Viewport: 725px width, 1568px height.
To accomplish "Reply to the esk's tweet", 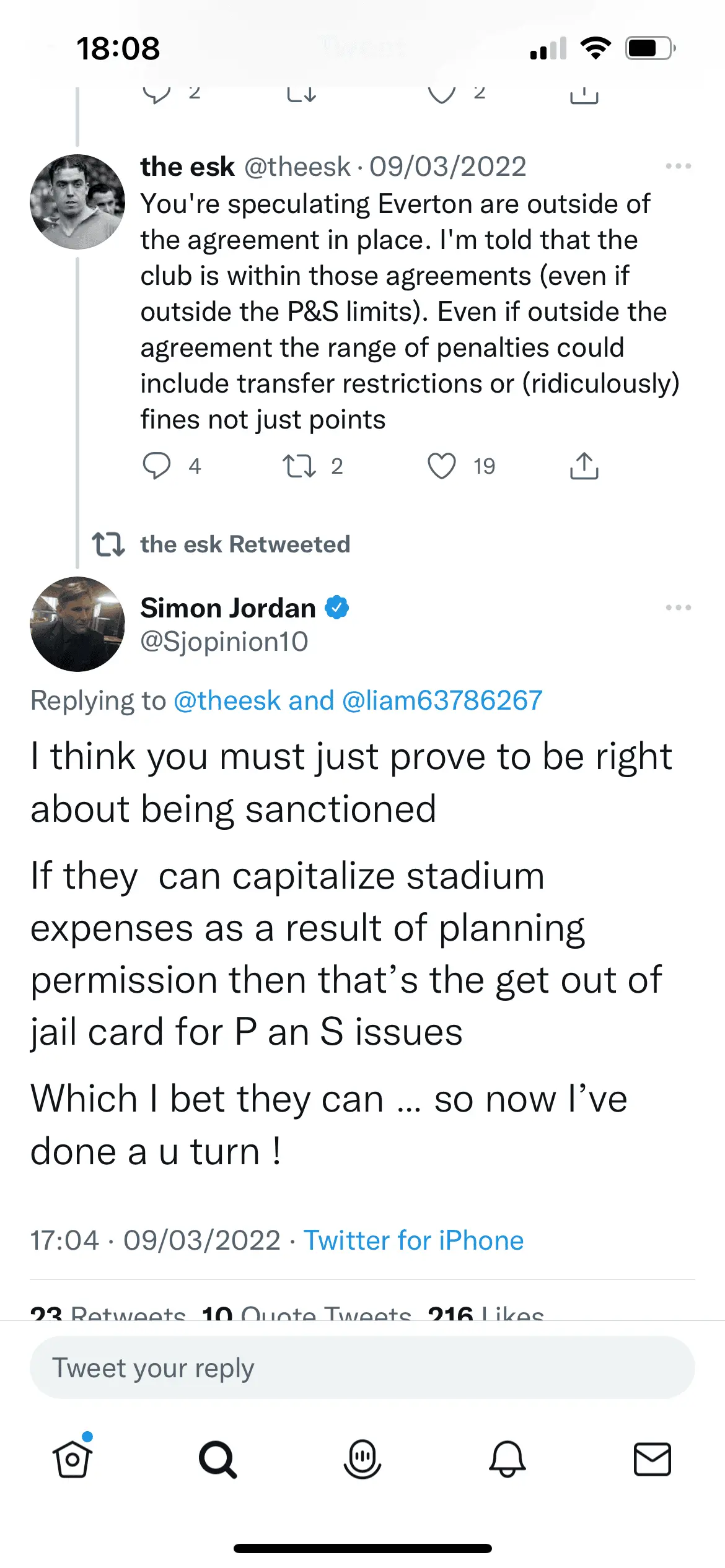I will click(156, 466).
